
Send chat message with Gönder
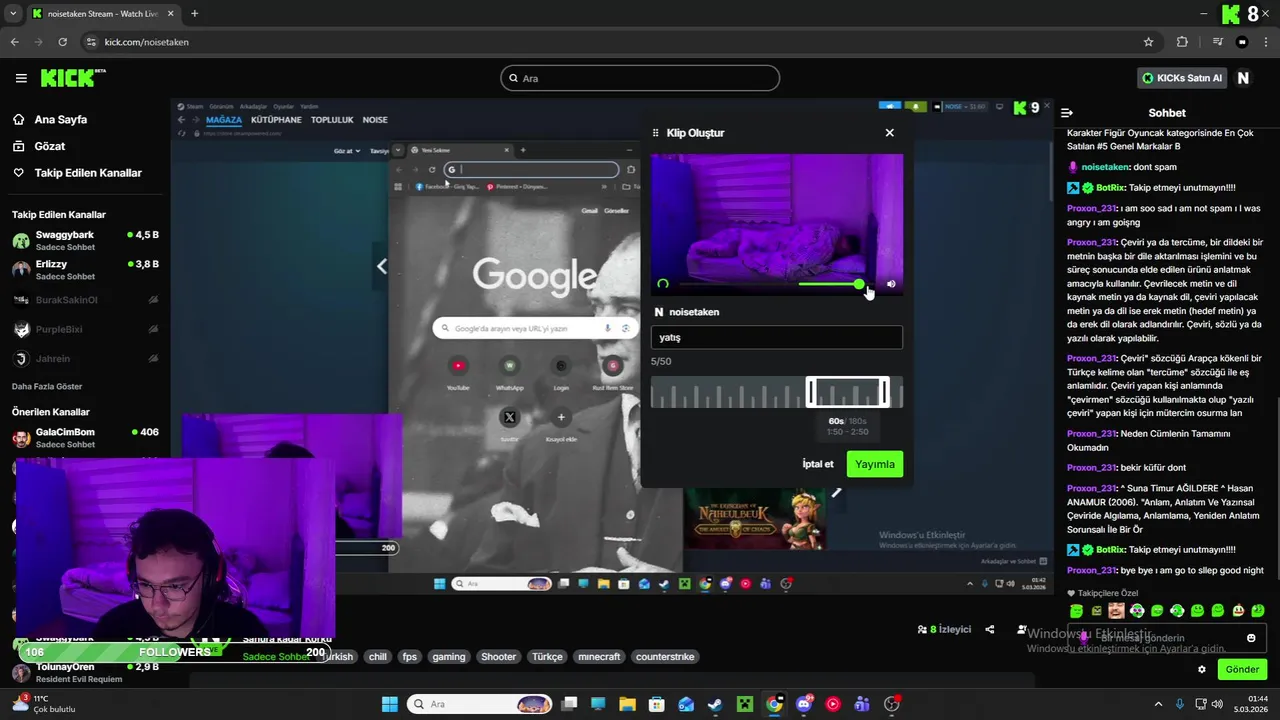(1242, 669)
